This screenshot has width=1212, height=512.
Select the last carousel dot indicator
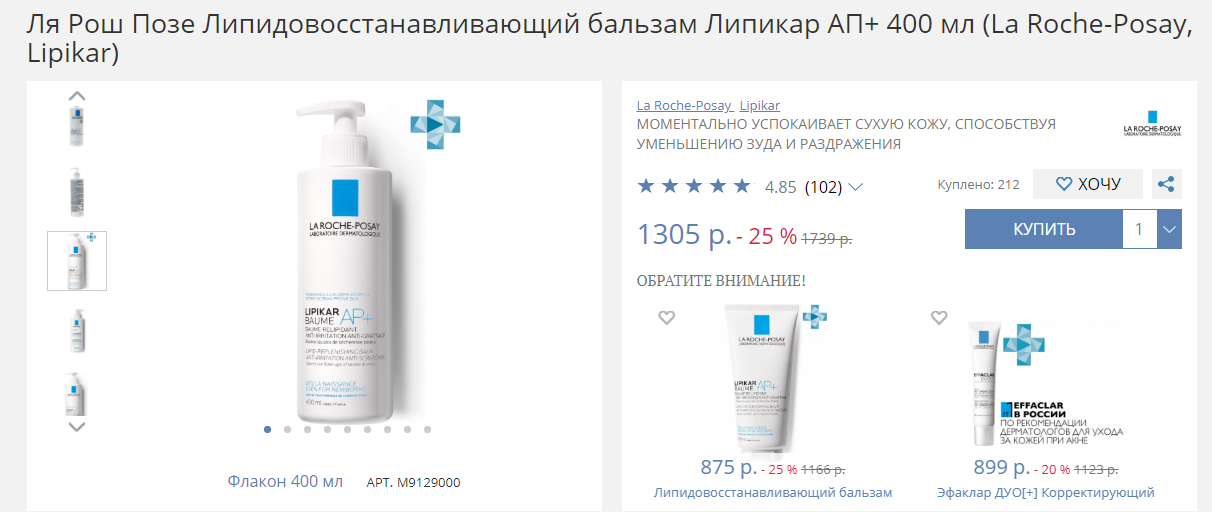[427, 429]
